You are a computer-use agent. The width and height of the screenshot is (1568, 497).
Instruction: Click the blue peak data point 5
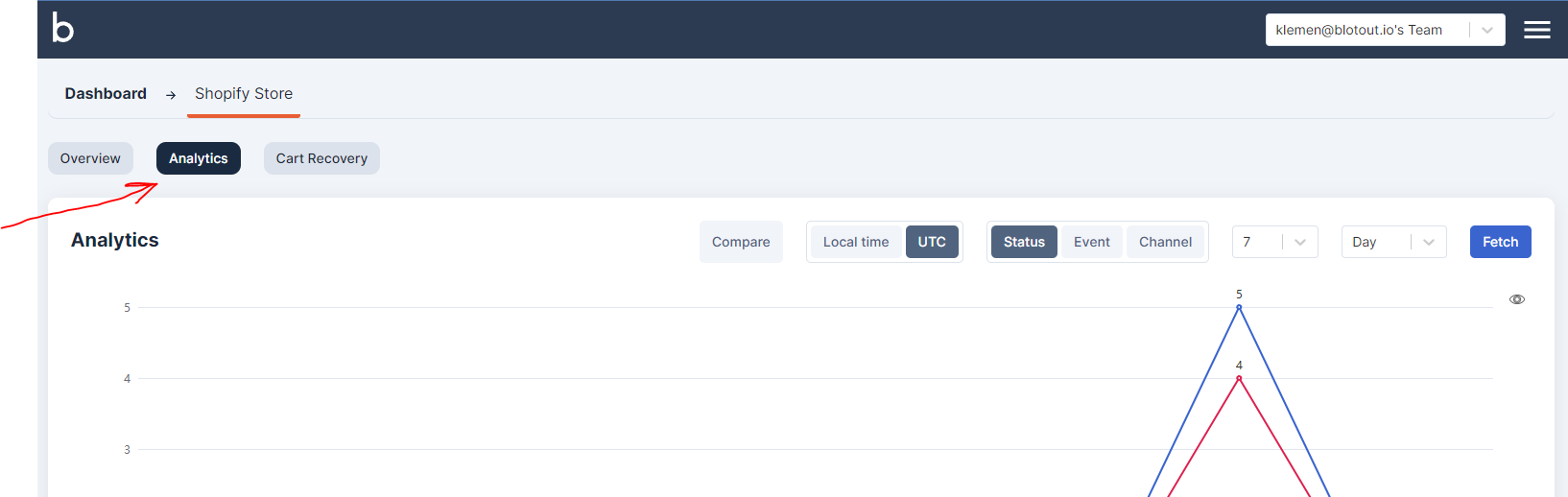coord(1239,307)
